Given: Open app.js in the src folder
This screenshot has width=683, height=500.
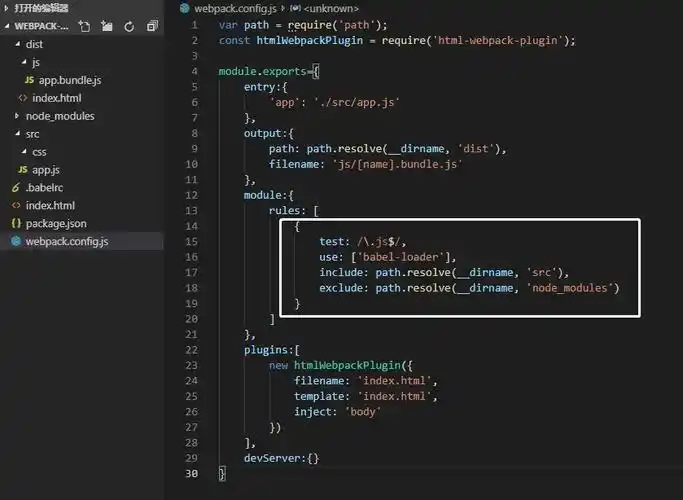Looking at the screenshot, I should pos(46,170).
